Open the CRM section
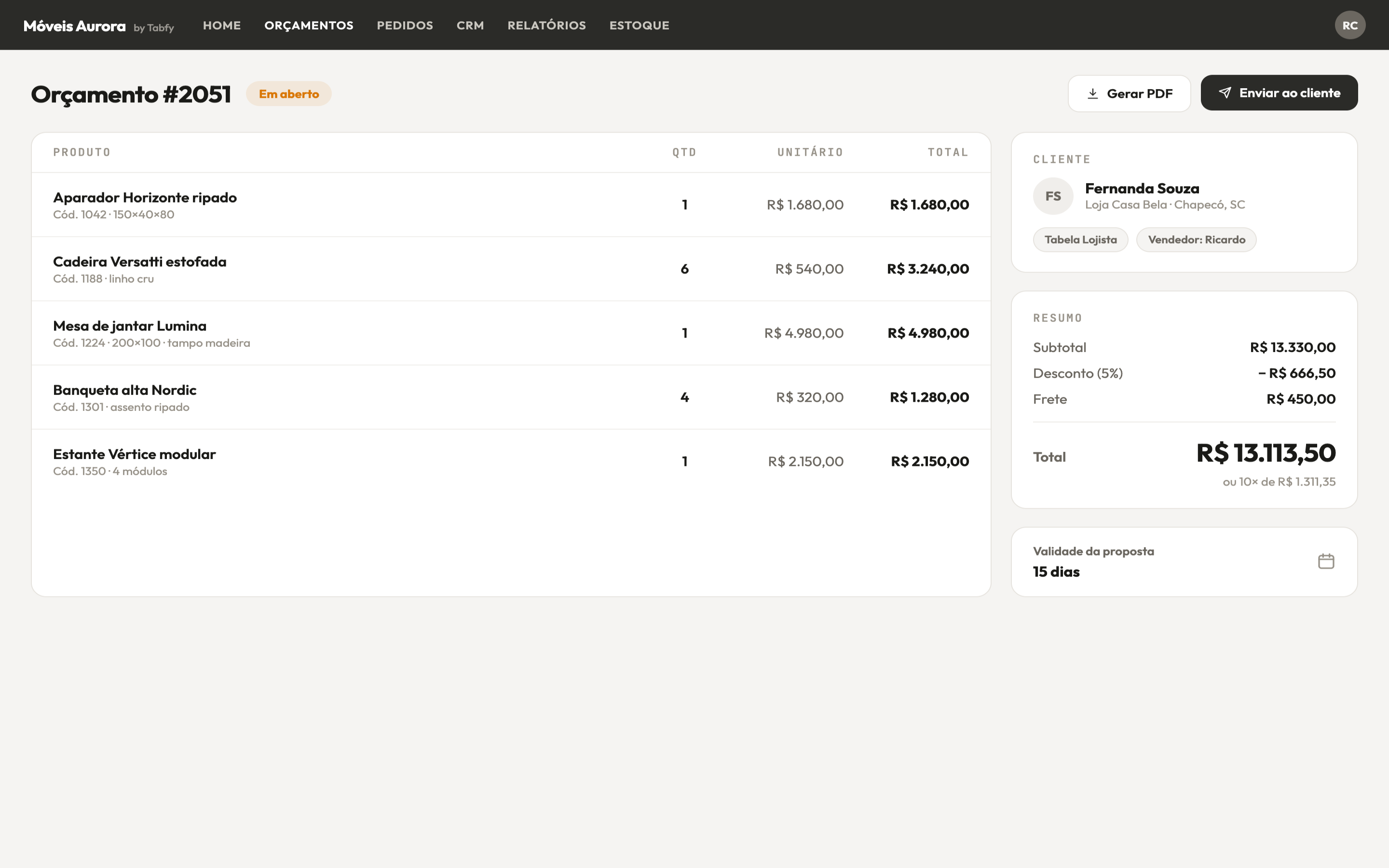 pos(470,25)
